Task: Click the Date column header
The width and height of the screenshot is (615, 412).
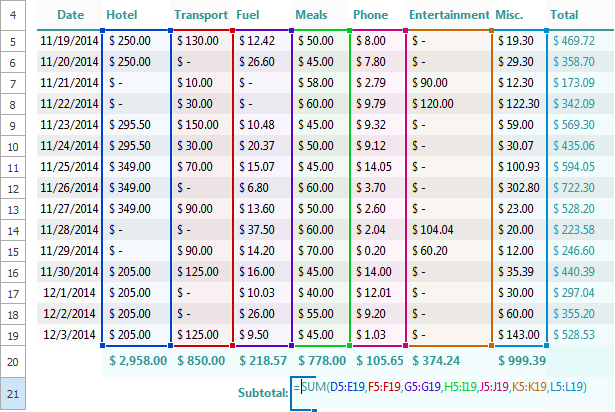Action: pyautogui.click(x=70, y=15)
